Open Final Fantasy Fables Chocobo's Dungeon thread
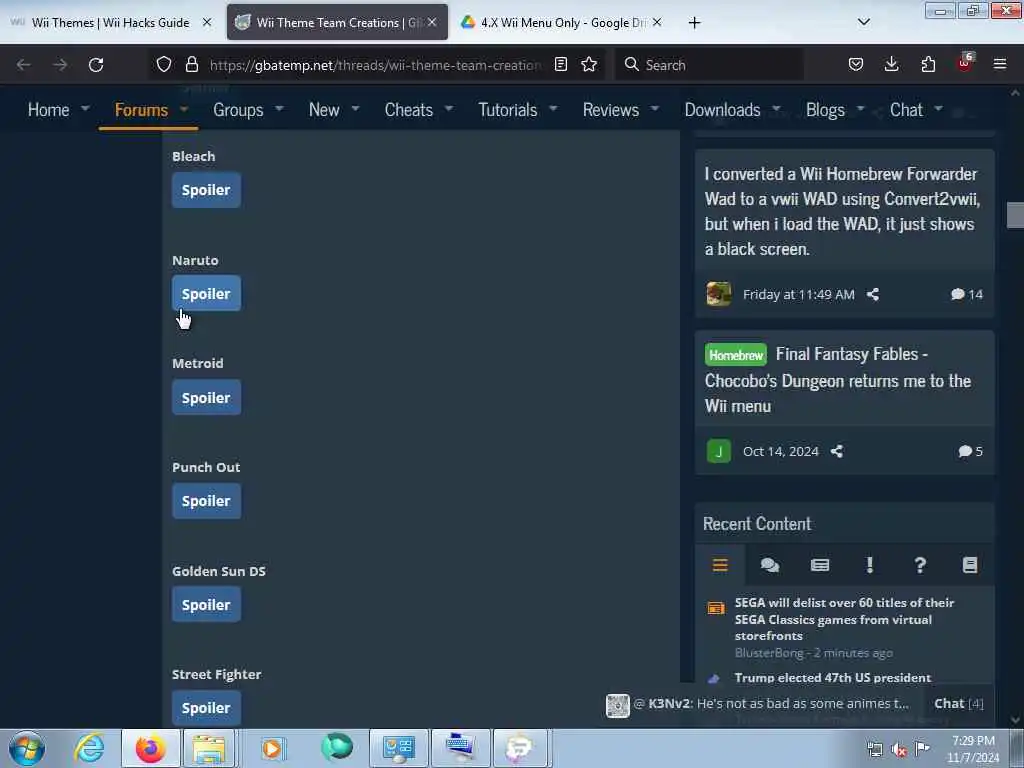1024x768 pixels. pyautogui.click(x=838, y=380)
